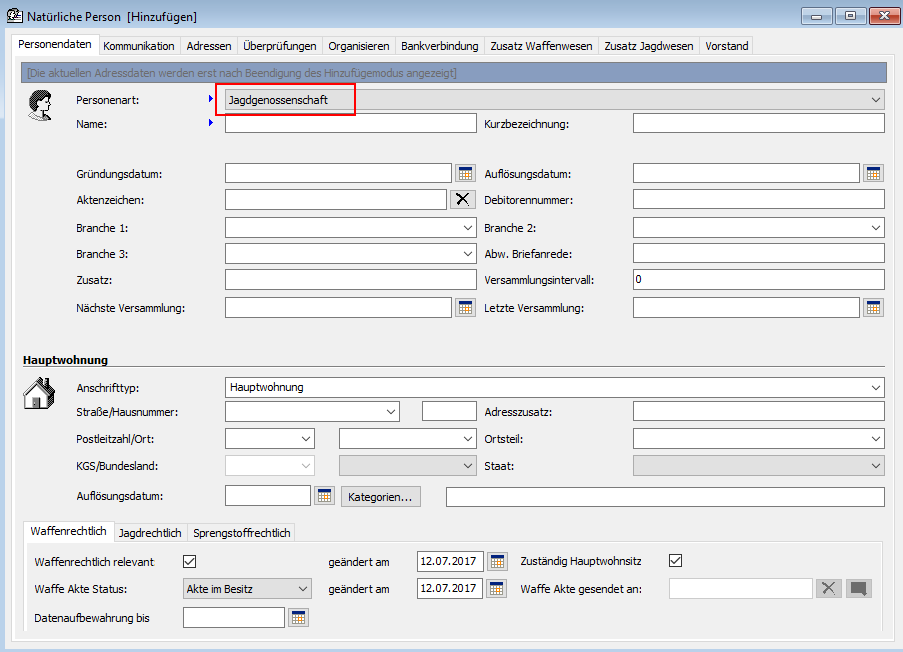Toggle the Zuständig Hauptwohnsitz checkbox
Image resolution: width=903 pixels, height=652 pixels.
(675, 561)
